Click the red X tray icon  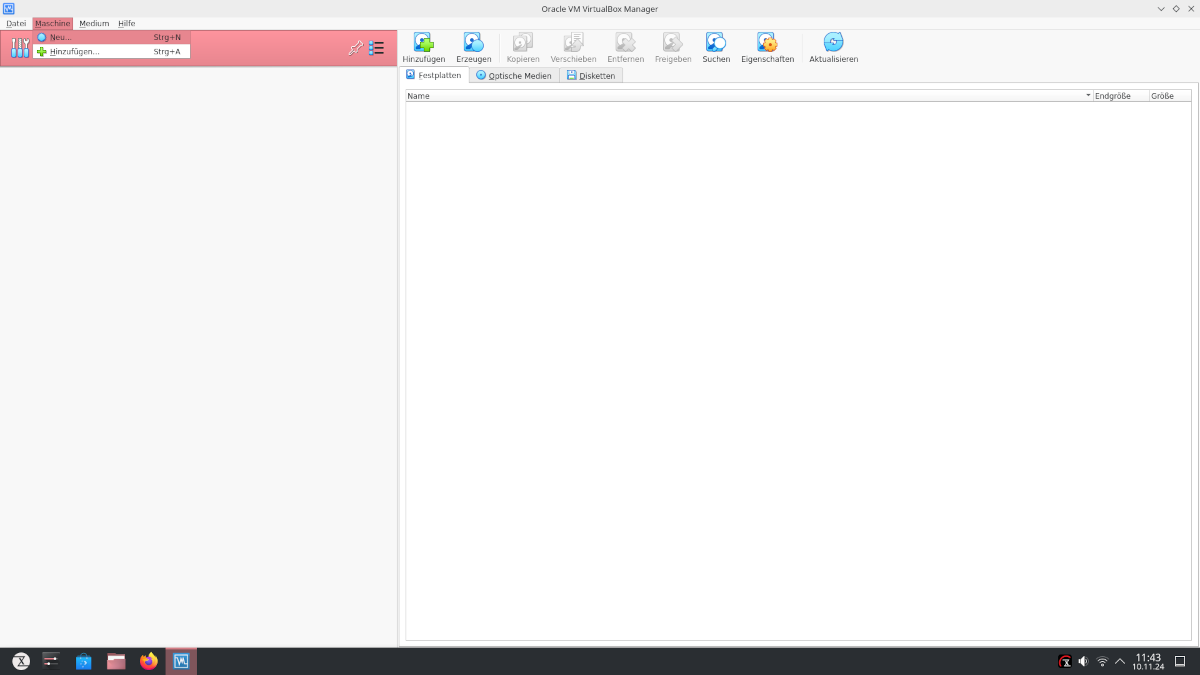[x=1065, y=661]
